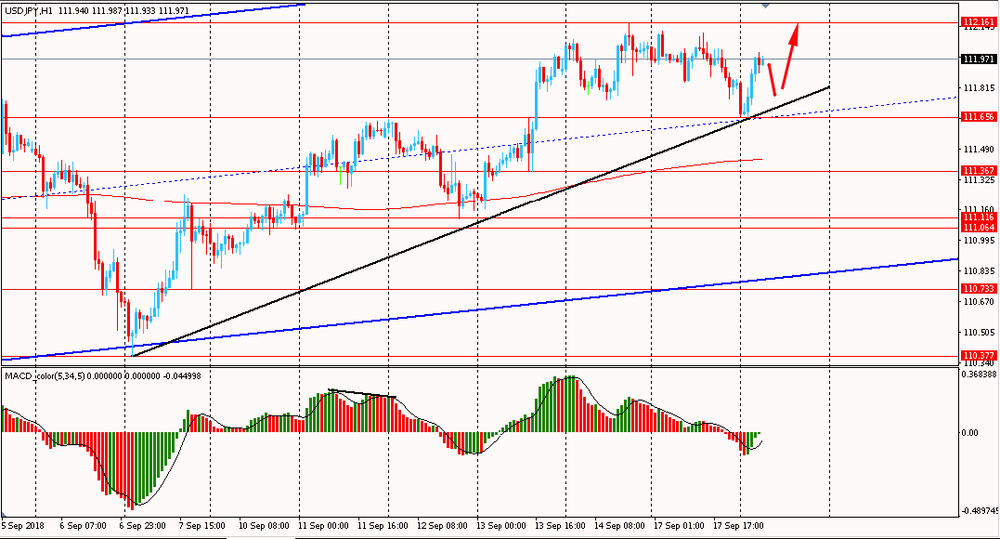Click the 111.815 price scale value
The height and width of the screenshot is (539, 1000).
[x=979, y=88]
